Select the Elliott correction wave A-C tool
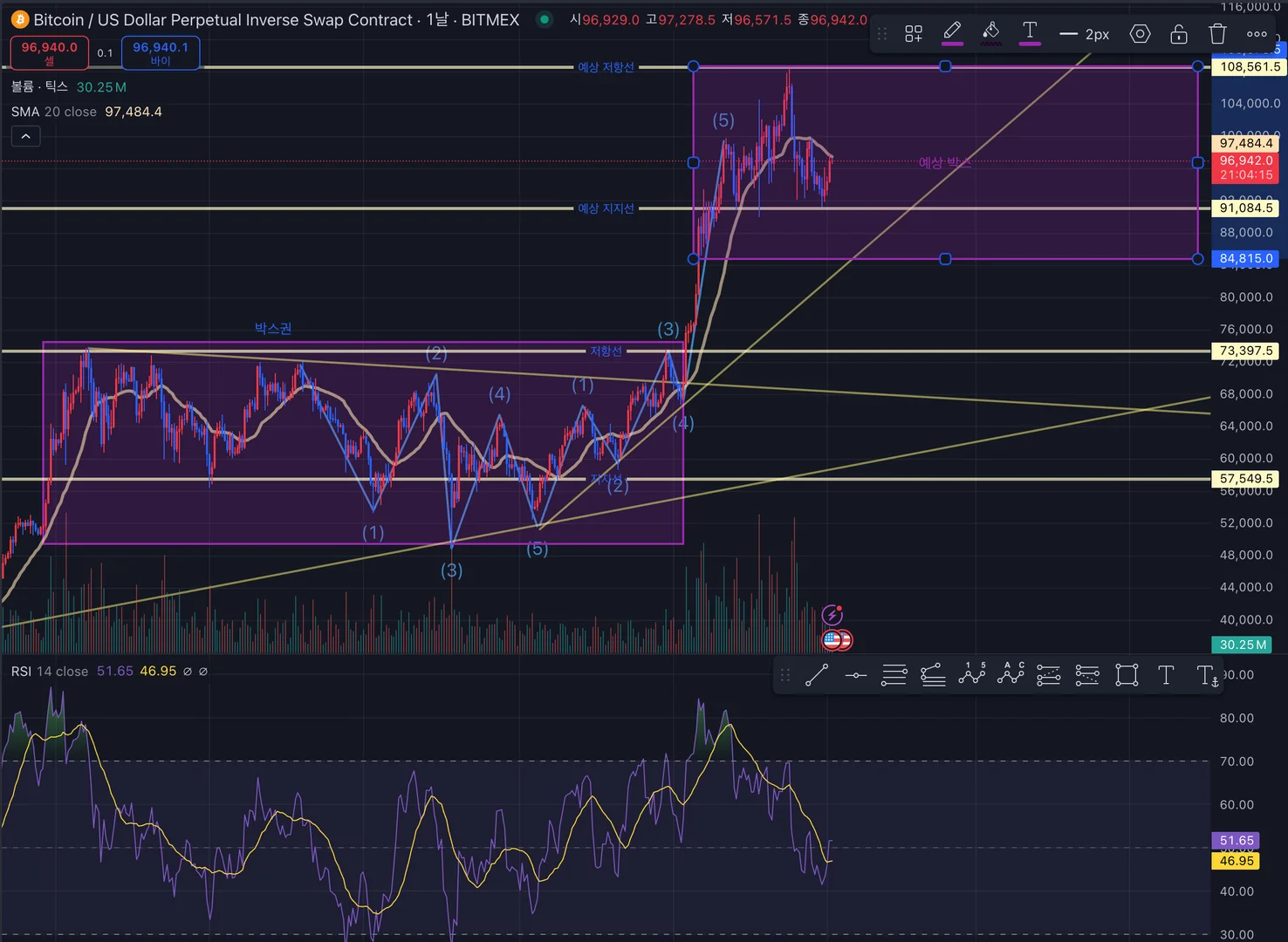The height and width of the screenshot is (942, 1288). (x=1011, y=673)
